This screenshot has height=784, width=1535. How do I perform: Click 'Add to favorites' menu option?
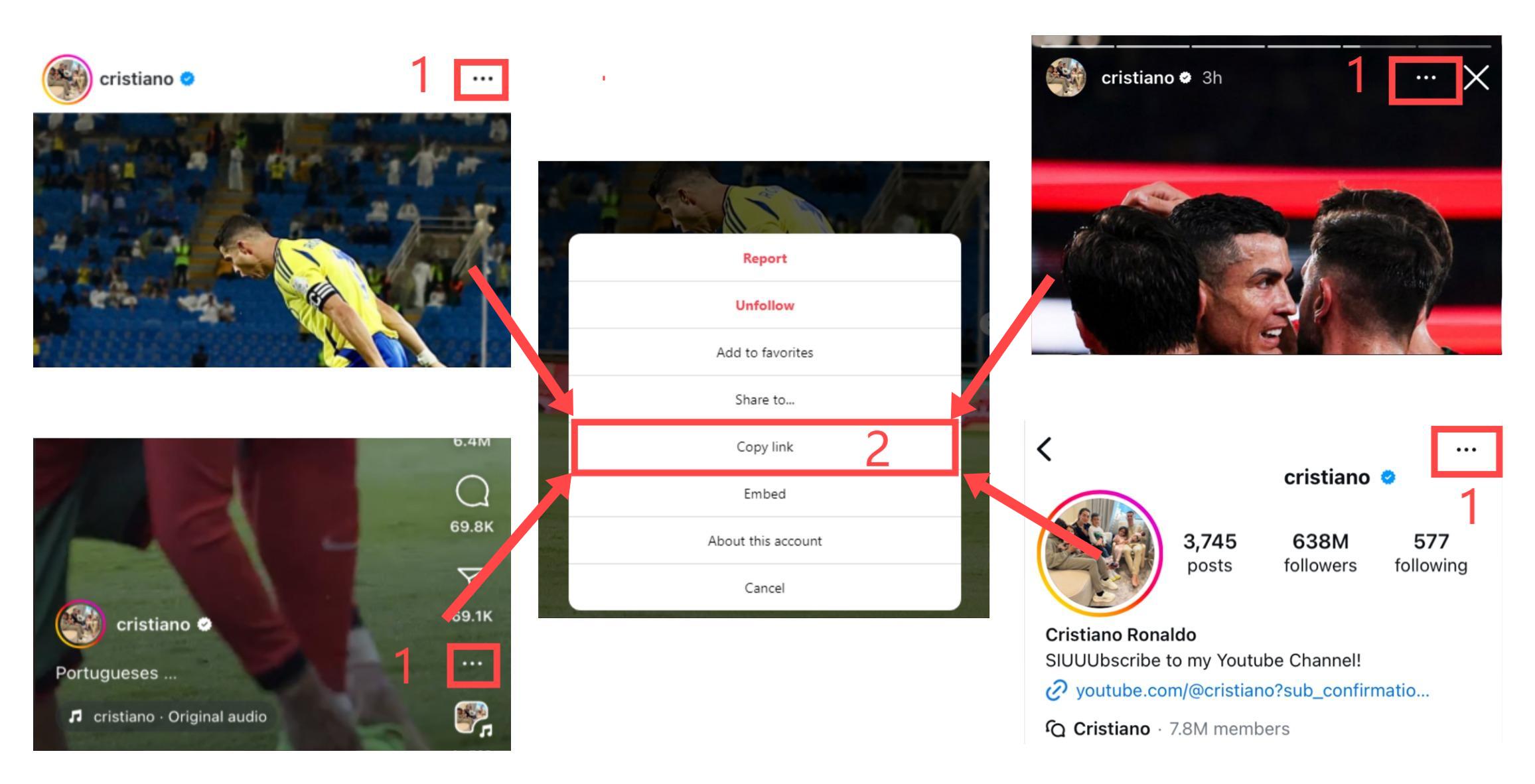[x=764, y=352]
